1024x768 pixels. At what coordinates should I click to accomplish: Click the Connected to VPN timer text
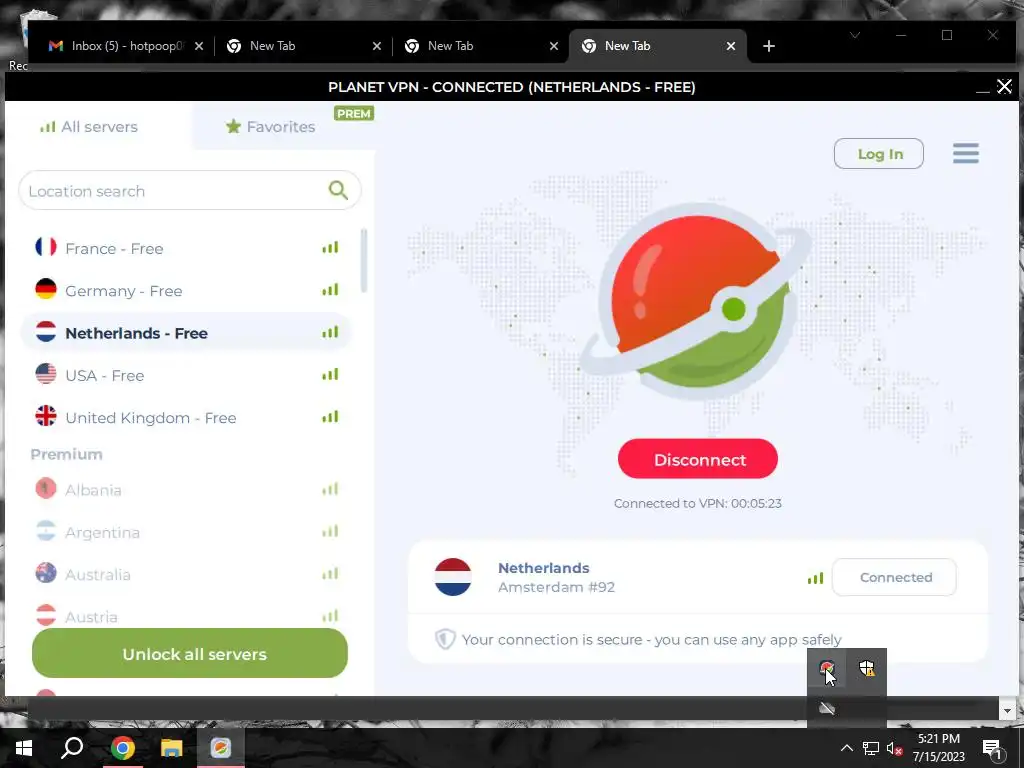697,503
